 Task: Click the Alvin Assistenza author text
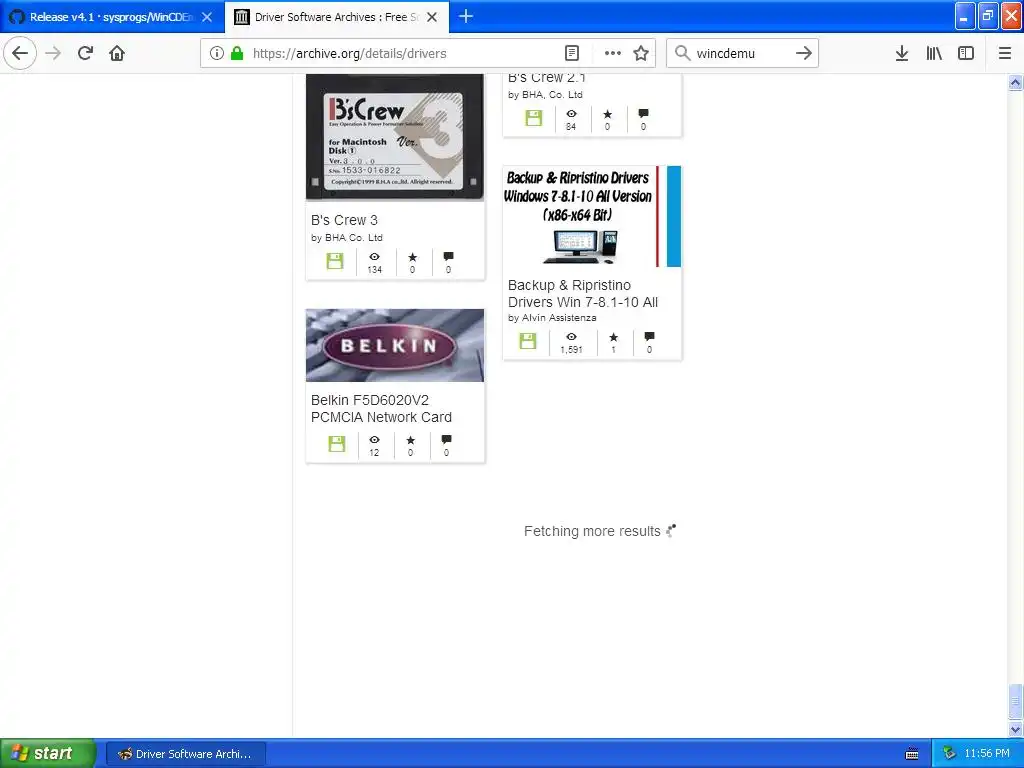click(558, 318)
